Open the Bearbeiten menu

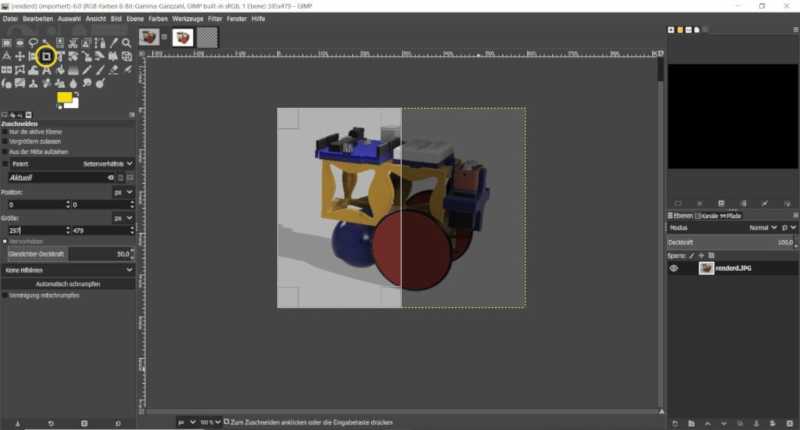click(38, 19)
